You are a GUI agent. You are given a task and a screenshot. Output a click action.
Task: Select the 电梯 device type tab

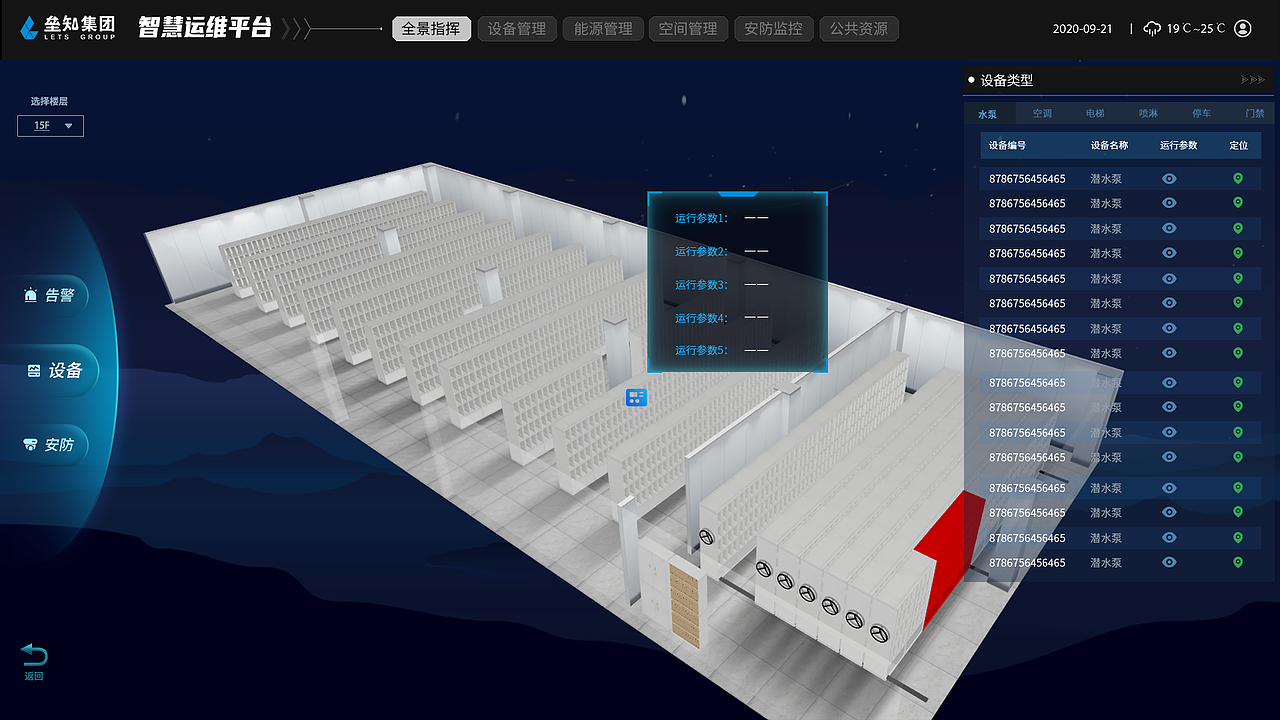pyautogui.click(x=1095, y=114)
